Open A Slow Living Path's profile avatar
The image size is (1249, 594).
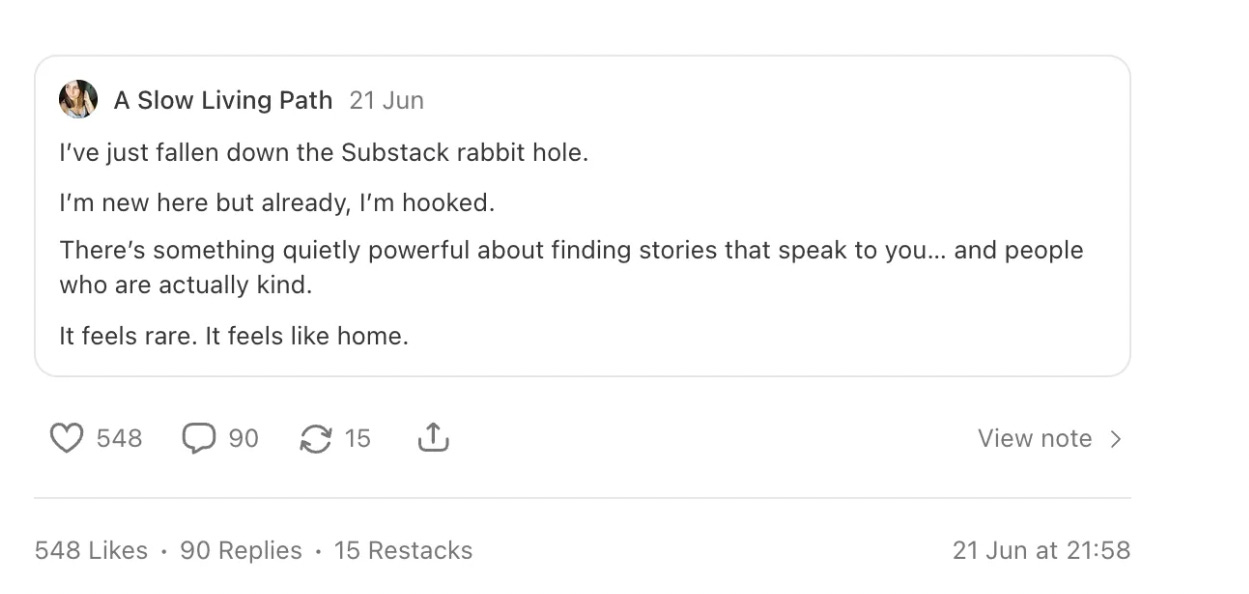(x=79, y=100)
